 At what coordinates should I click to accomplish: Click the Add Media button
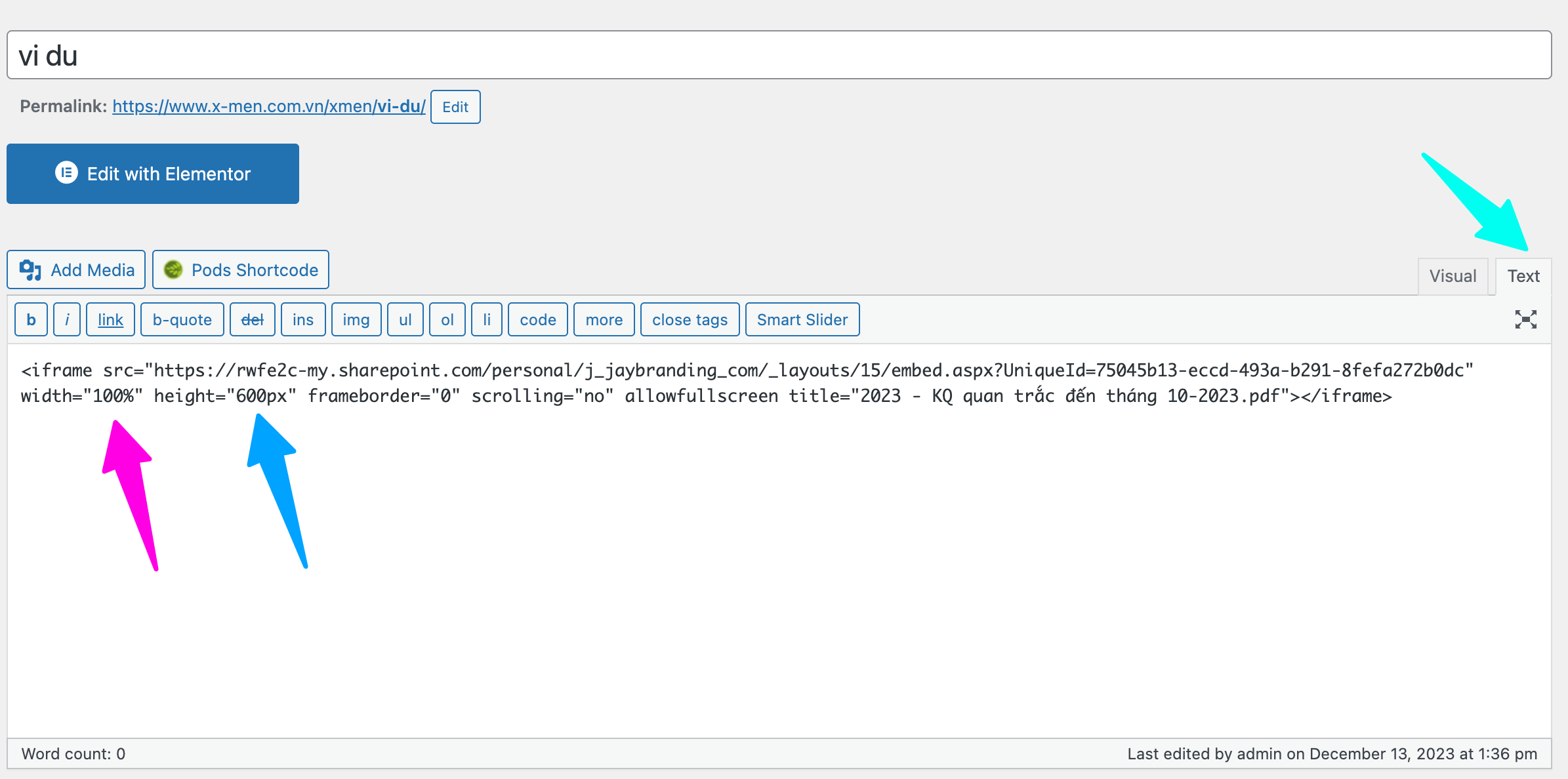[76, 270]
